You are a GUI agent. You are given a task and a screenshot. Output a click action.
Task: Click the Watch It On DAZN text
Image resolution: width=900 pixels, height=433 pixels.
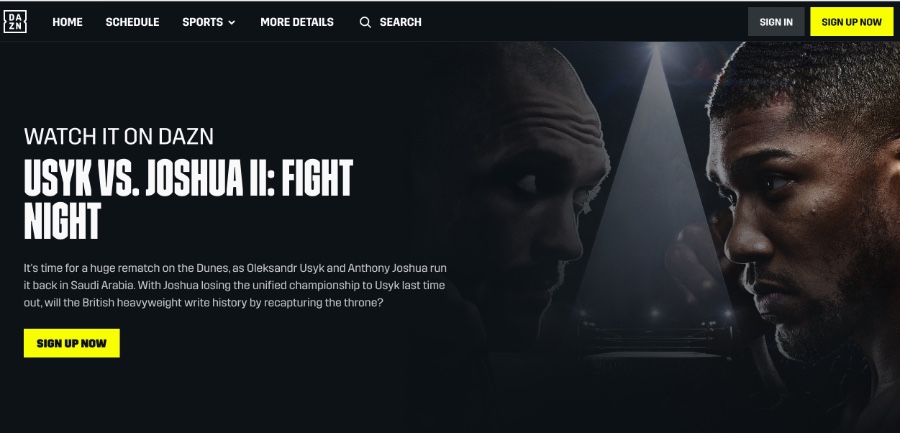119,137
